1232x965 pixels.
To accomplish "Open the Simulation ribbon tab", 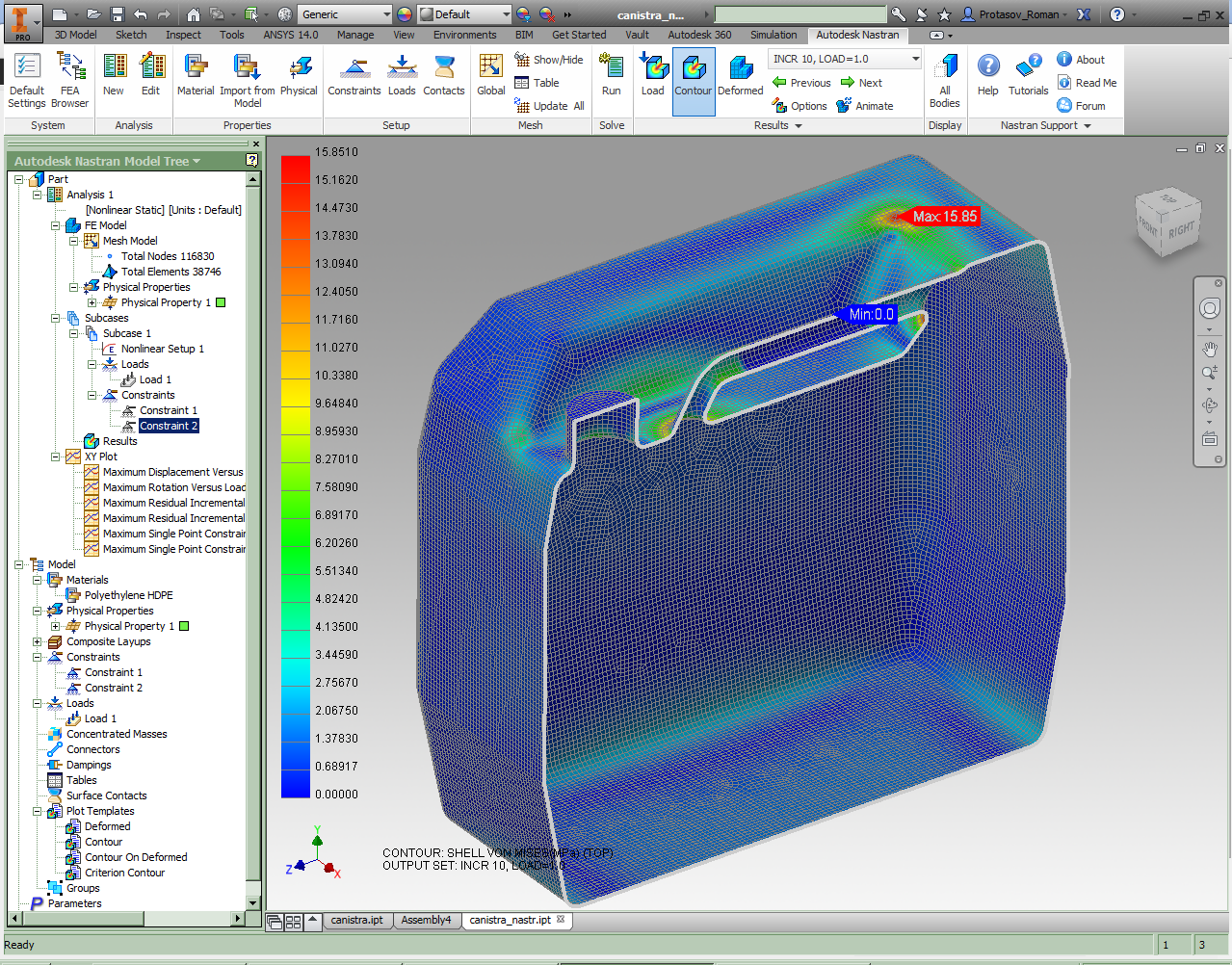I will pos(773,35).
